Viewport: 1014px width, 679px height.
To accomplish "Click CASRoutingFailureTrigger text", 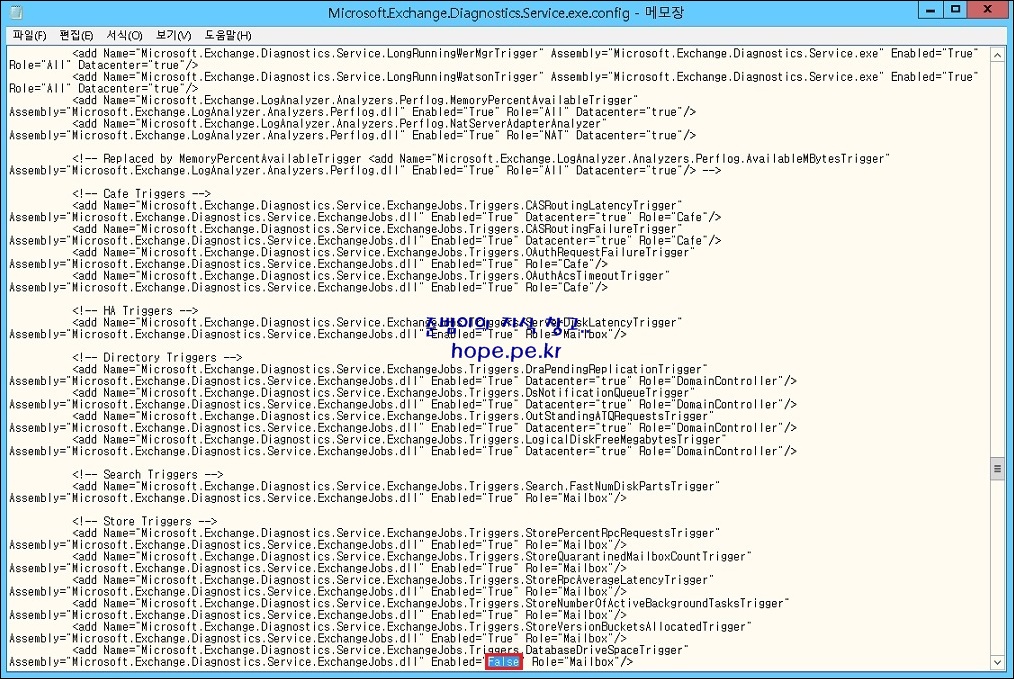I will 601,228.
